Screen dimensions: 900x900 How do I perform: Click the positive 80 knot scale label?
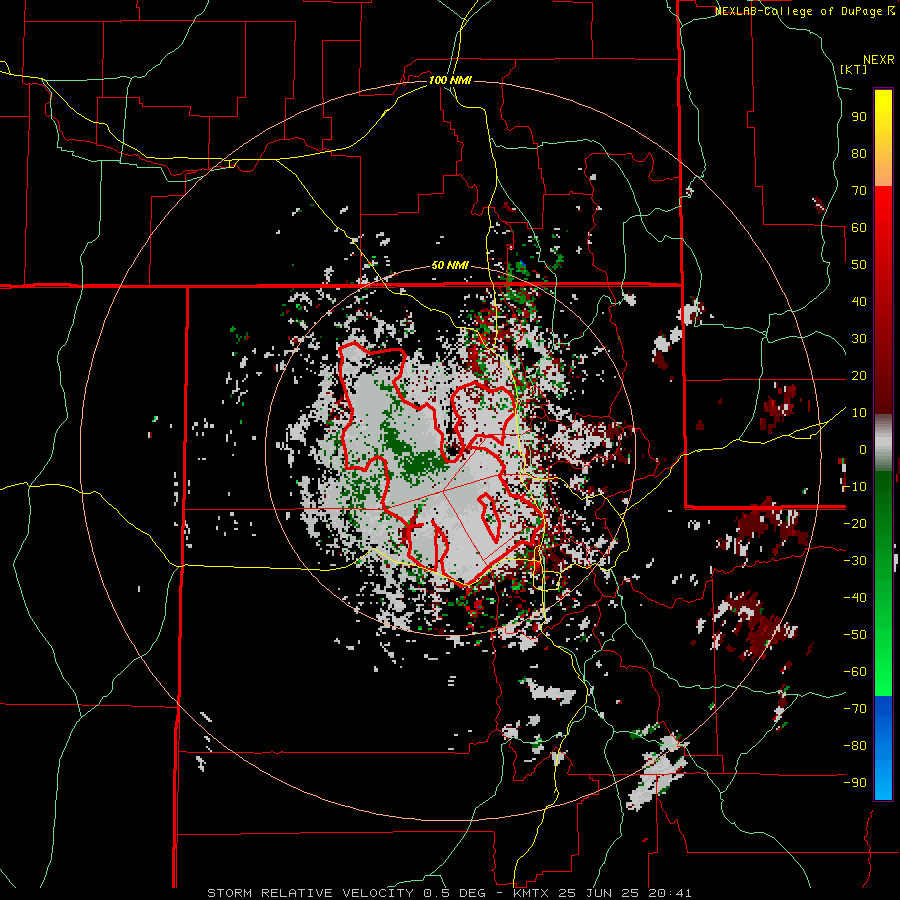[859, 154]
